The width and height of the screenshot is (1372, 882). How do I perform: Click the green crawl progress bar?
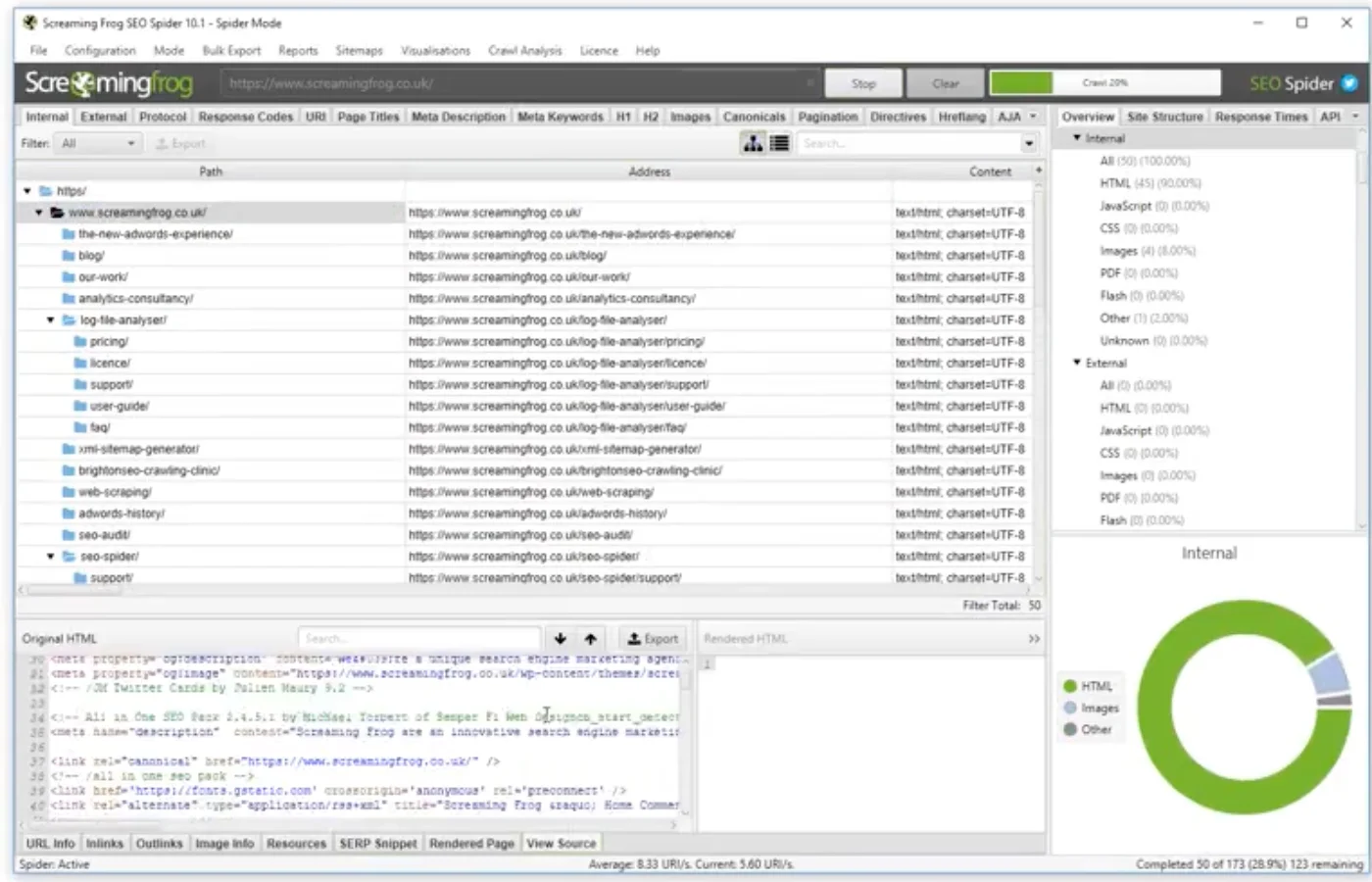point(1105,83)
